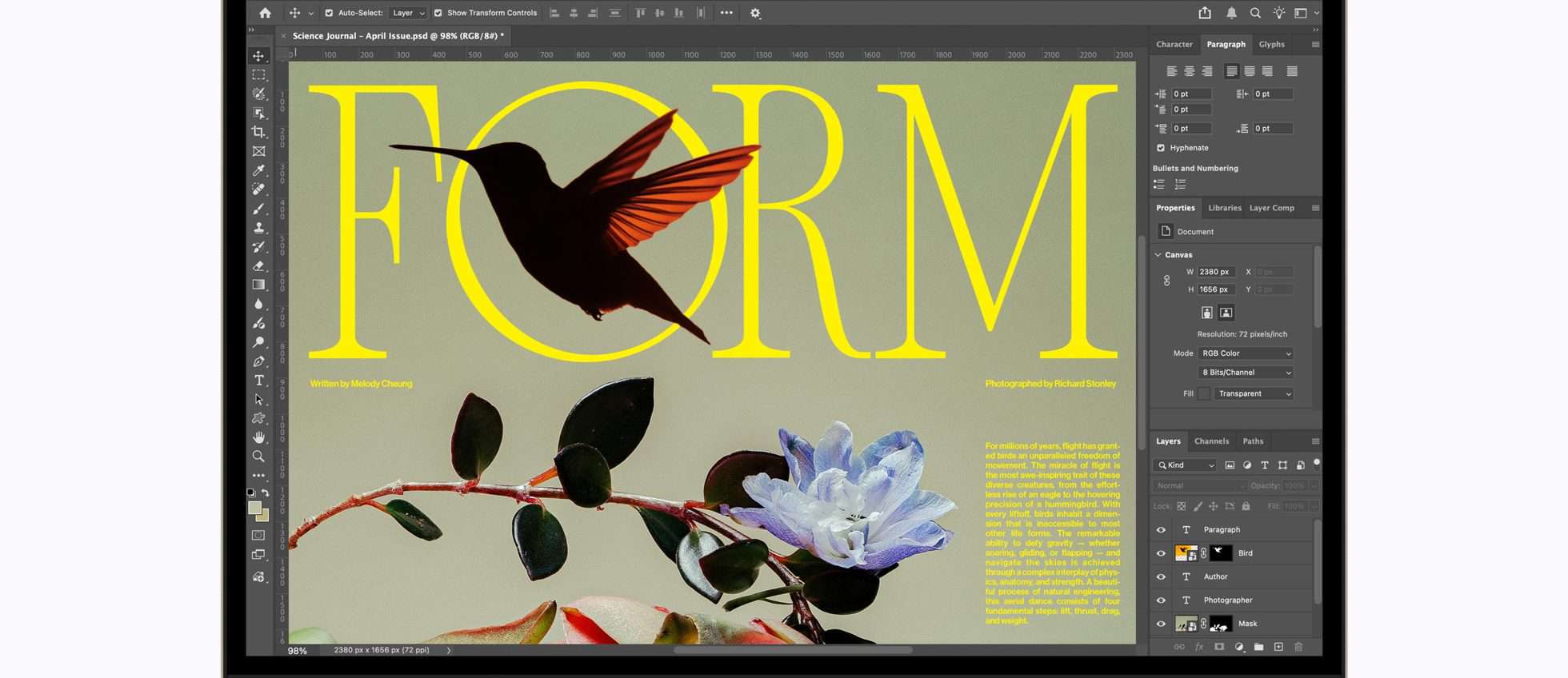1568x678 pixels.
Task: Select the Crop tool
Action: (x=258, y=132)
